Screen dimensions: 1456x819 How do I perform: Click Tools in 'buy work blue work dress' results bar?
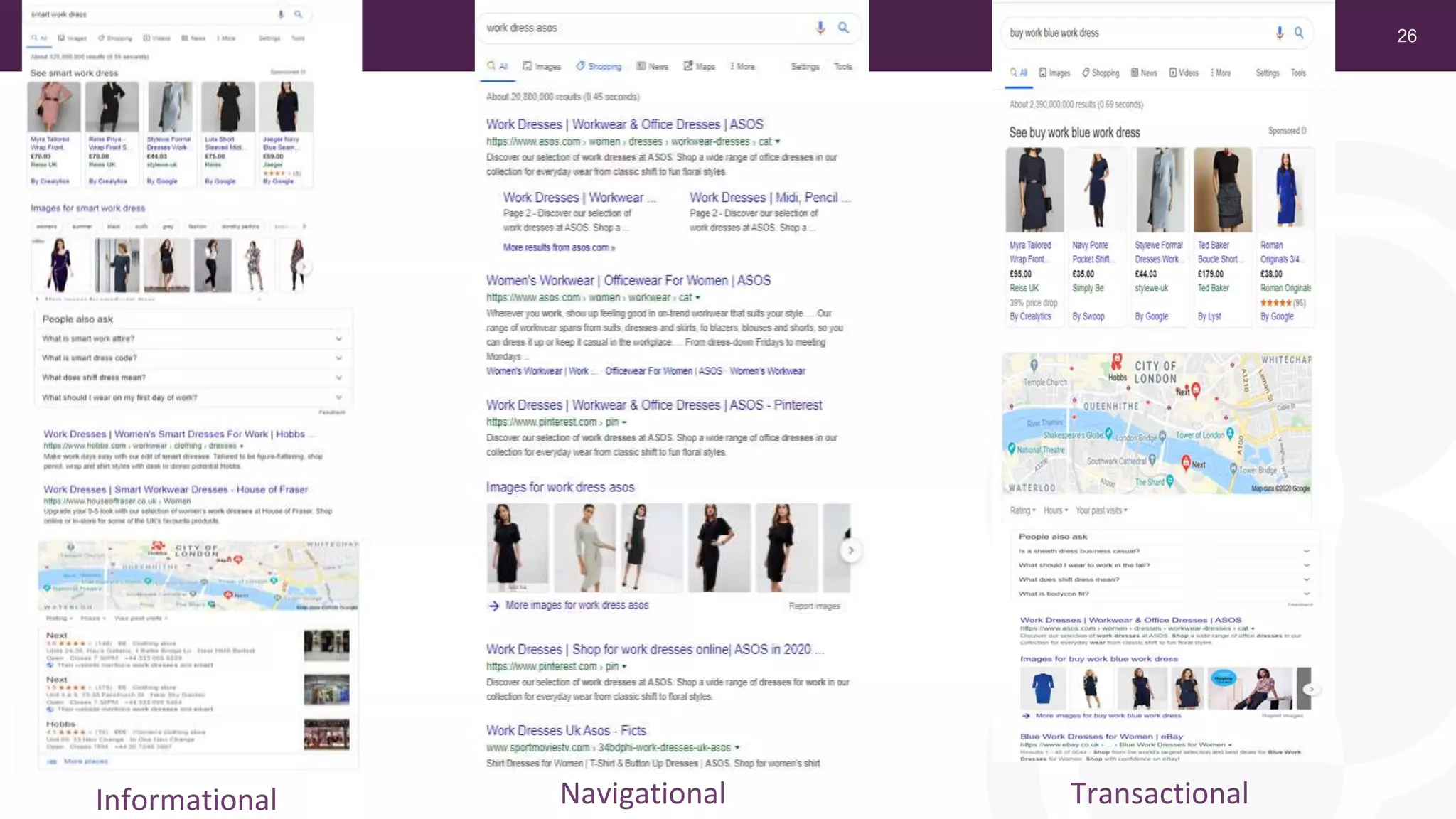[x=1298, y=73]
